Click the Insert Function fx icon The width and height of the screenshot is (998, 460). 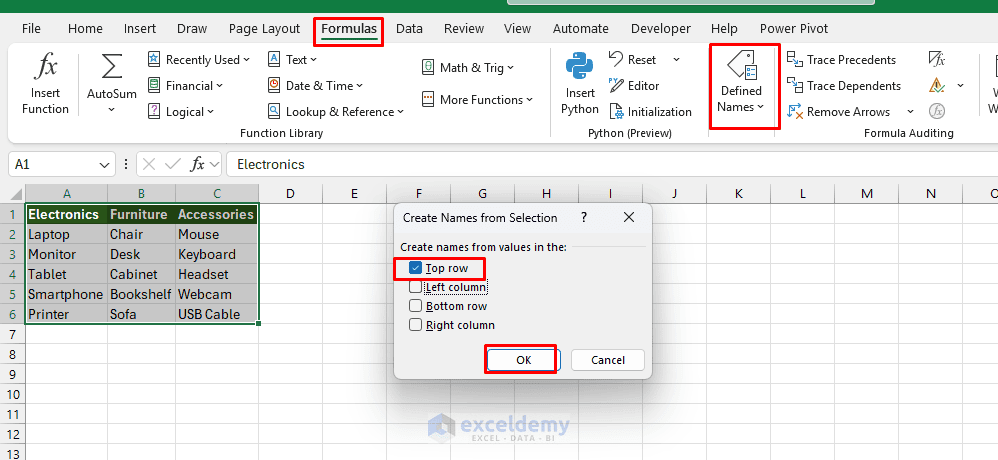point(45,67)
